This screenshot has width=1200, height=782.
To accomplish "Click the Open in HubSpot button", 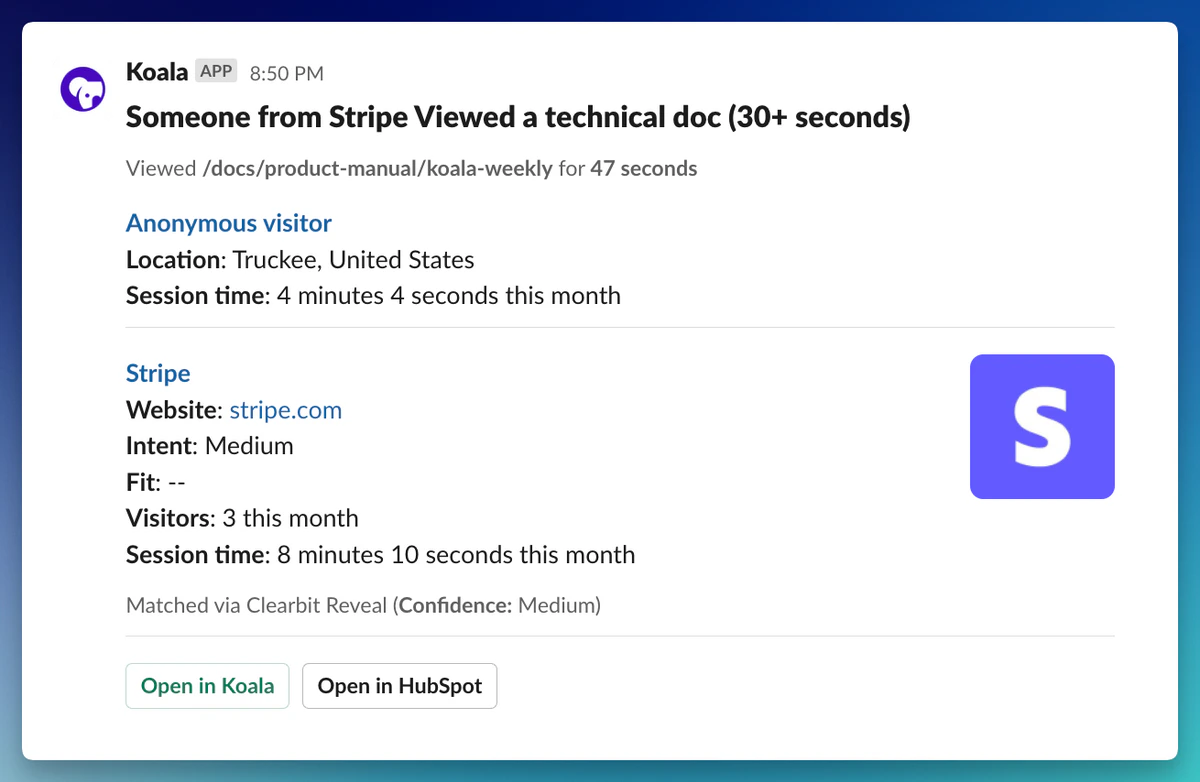I will pyautogui.click(x=400, y=686).
